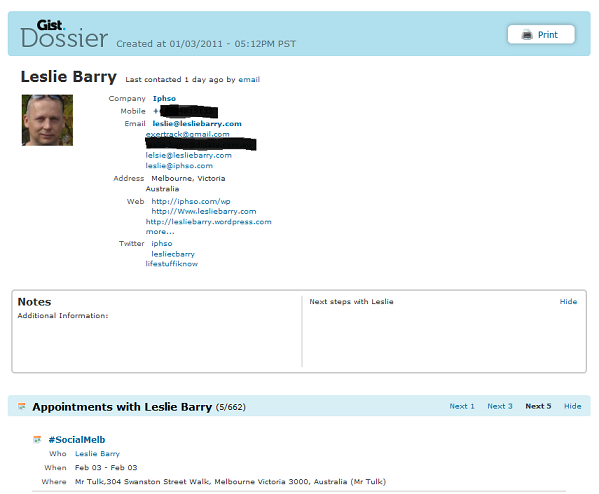Open Leslie Barry's profile photo
The width and height of the screenshot is (599, 494).
[47, 120]
